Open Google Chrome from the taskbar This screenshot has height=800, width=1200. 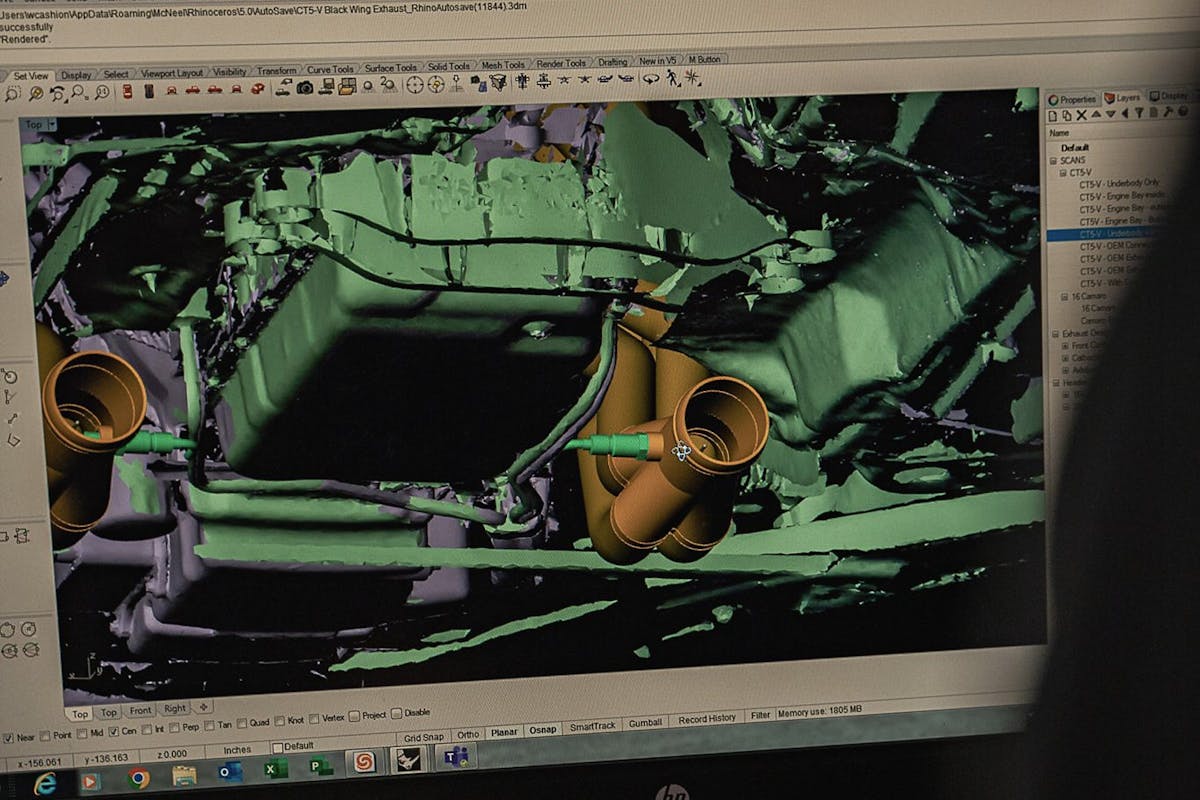point(138,777)
